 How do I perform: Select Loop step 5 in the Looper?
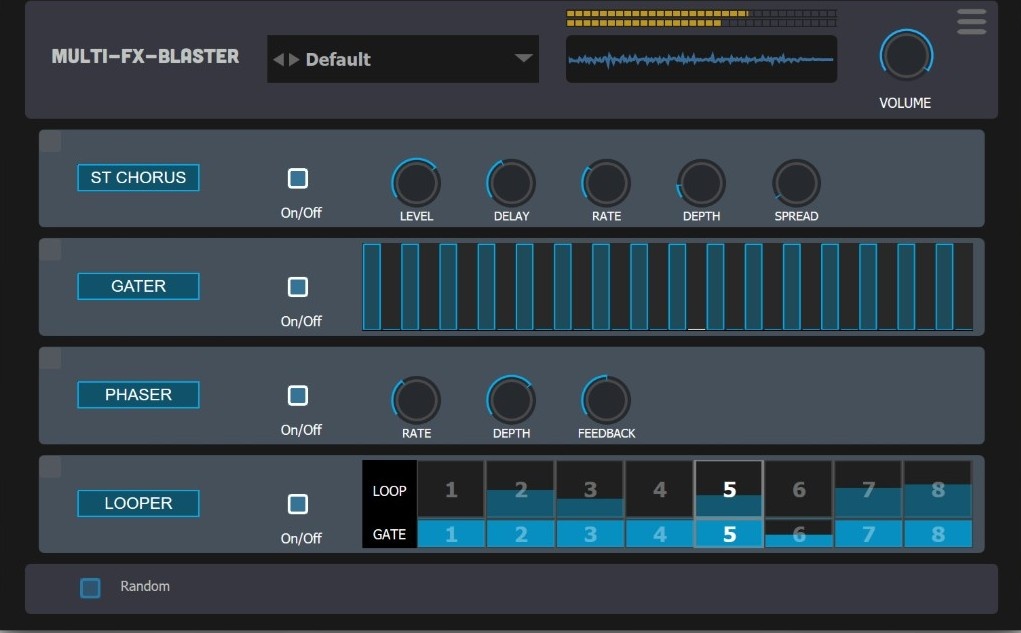(728, 488)
